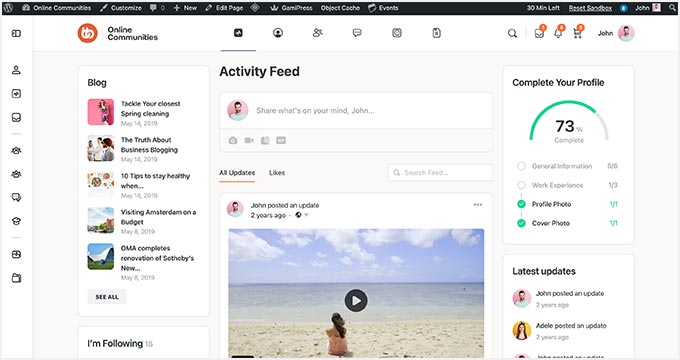
Task: Toggle the left sidebar panel icon
Action: tap(16, 33)
